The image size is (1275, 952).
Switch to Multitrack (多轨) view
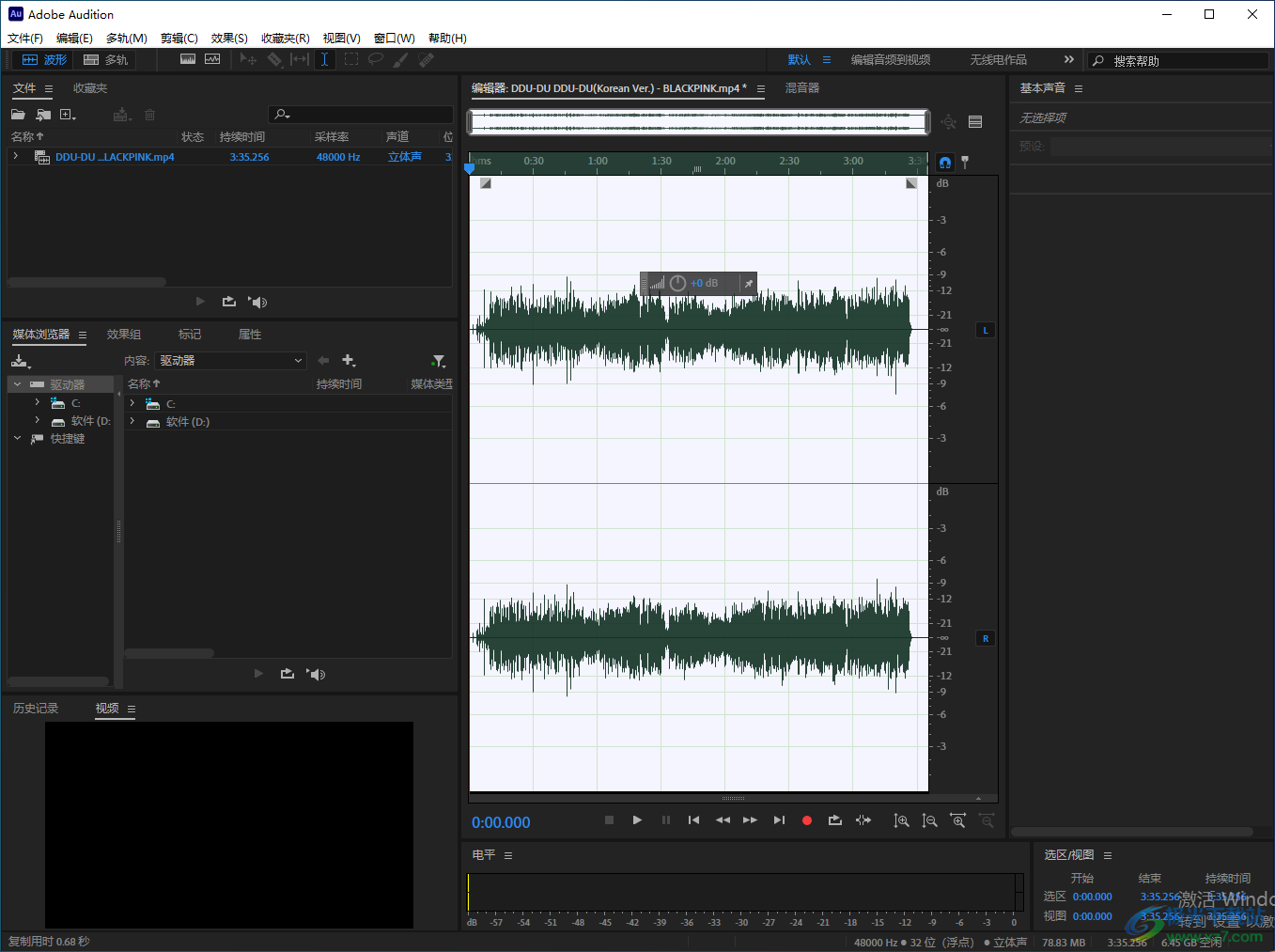105,59
